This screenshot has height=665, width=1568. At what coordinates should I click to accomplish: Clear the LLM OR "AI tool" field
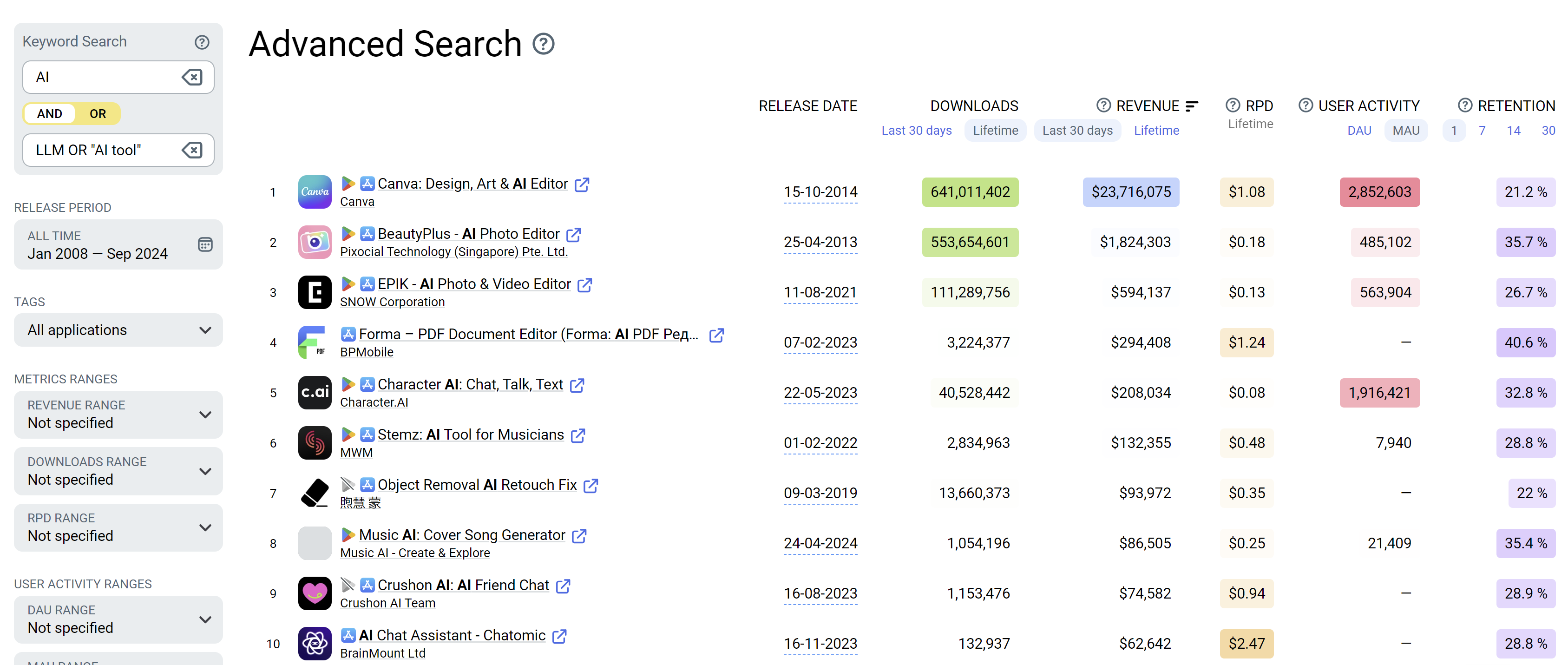[x=192, y=150]
